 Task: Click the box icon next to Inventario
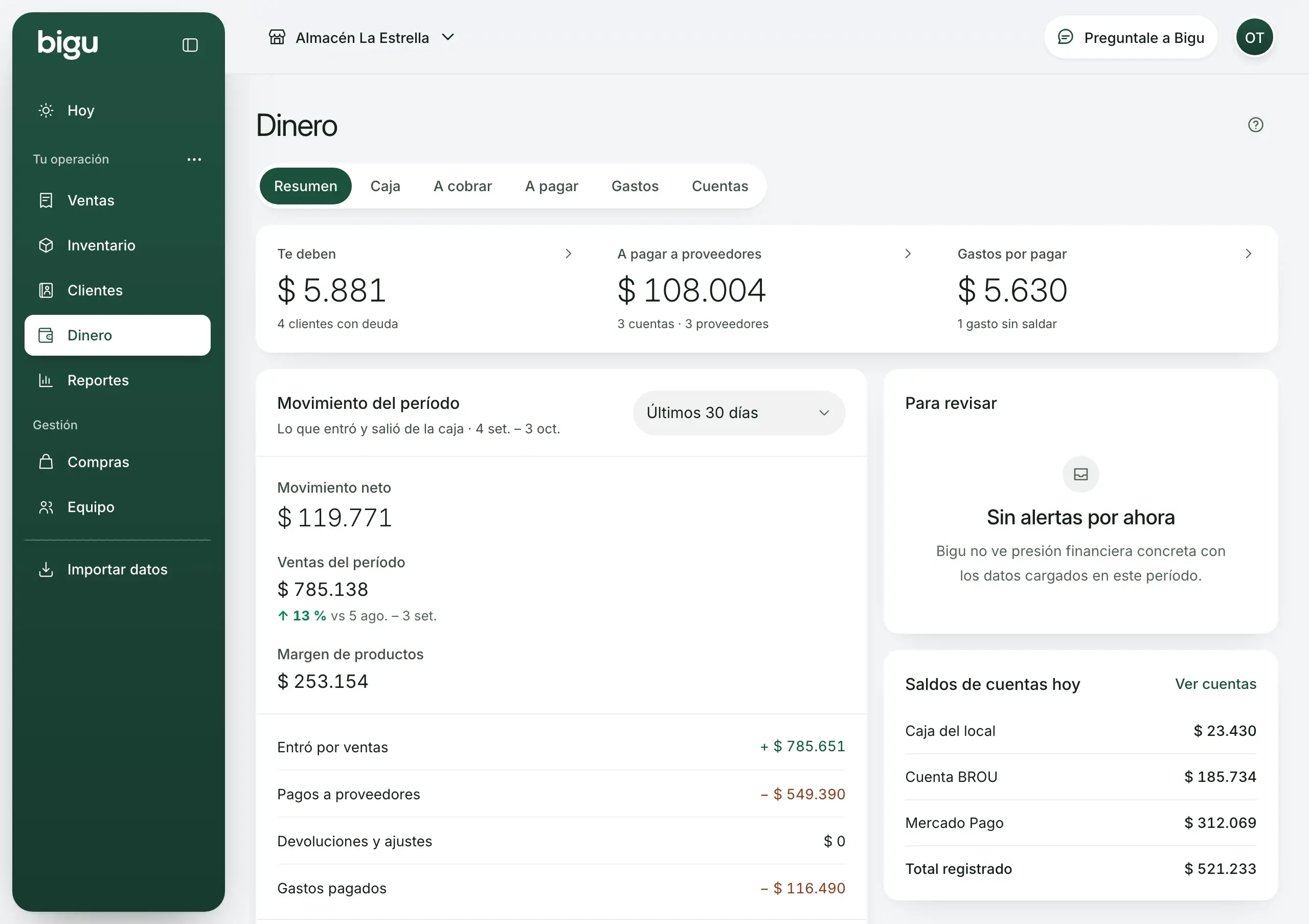click(x=46, y=245)
